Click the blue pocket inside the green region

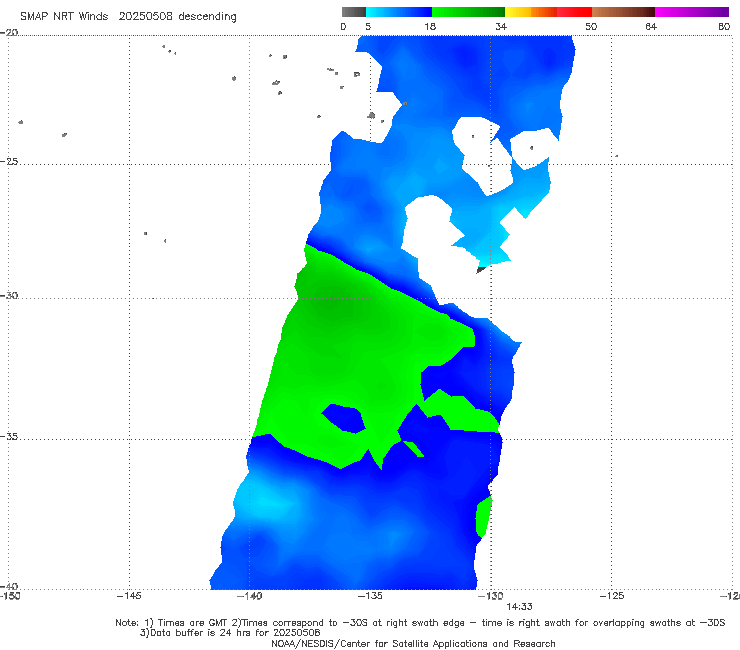tap(345, 418)
